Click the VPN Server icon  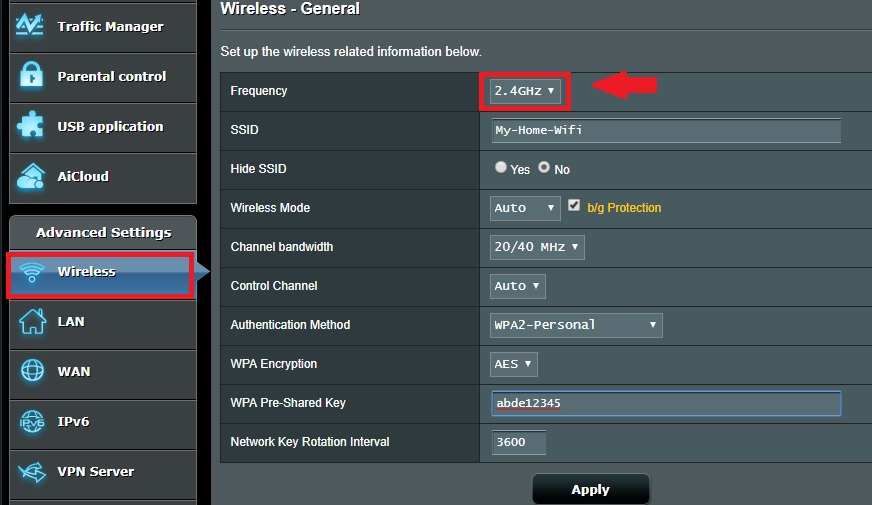pos(32,472)
